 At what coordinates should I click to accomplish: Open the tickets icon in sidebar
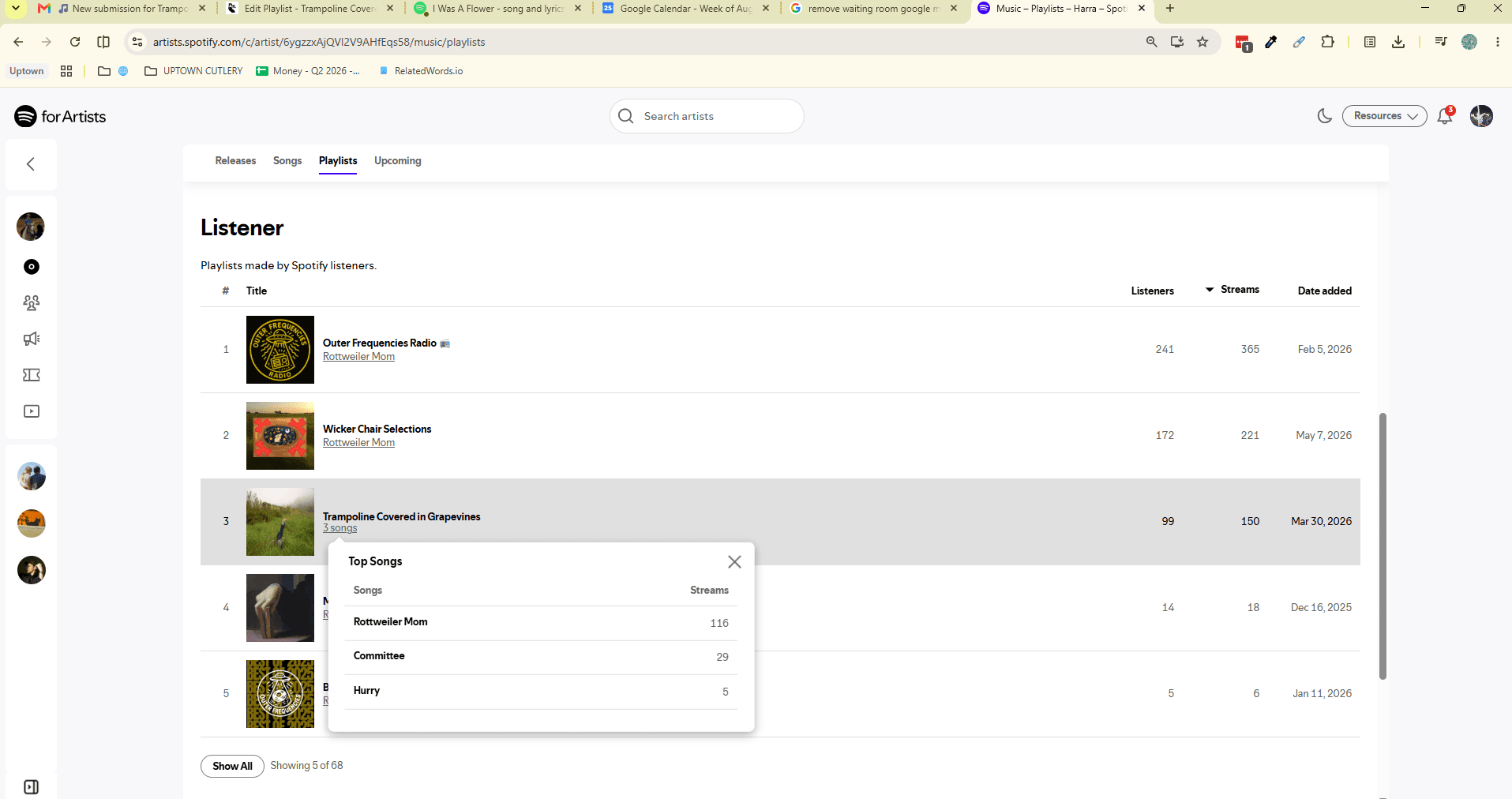[x=32, y=375]
